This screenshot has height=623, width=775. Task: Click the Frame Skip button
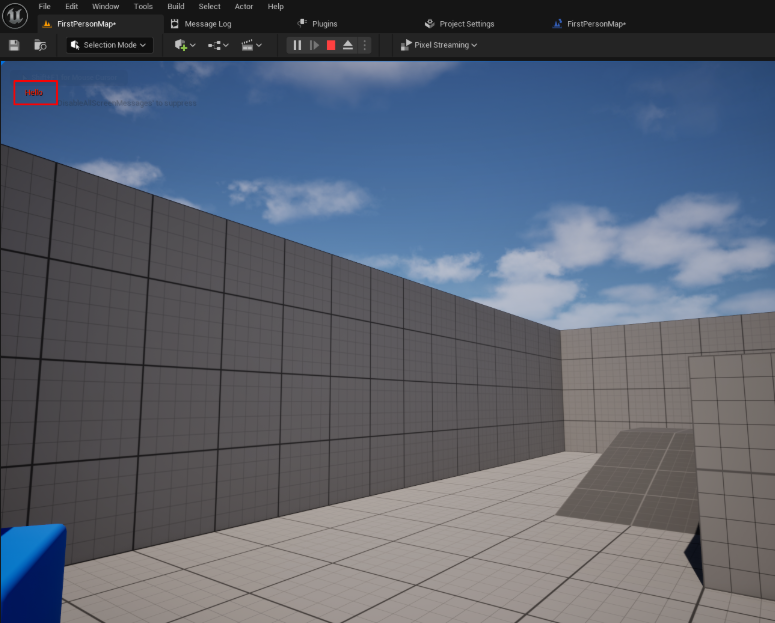click(x=314, y=45)
